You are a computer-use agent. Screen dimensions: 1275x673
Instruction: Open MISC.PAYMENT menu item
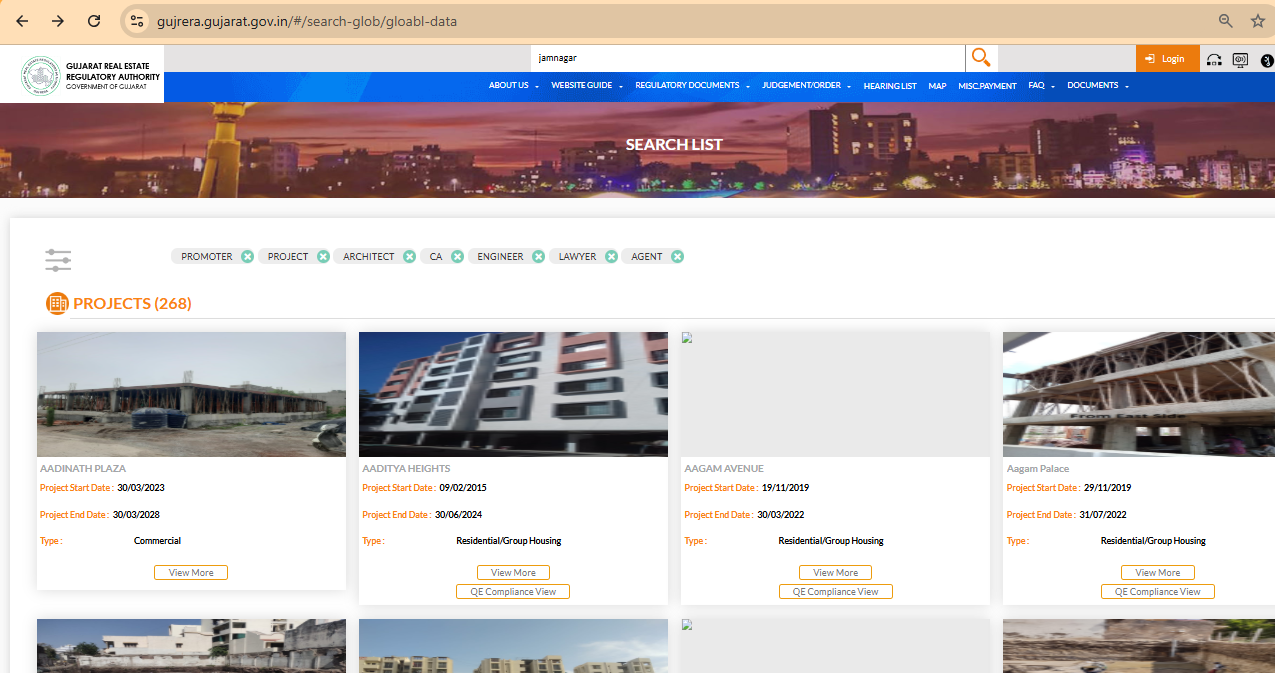pos(987,86)
